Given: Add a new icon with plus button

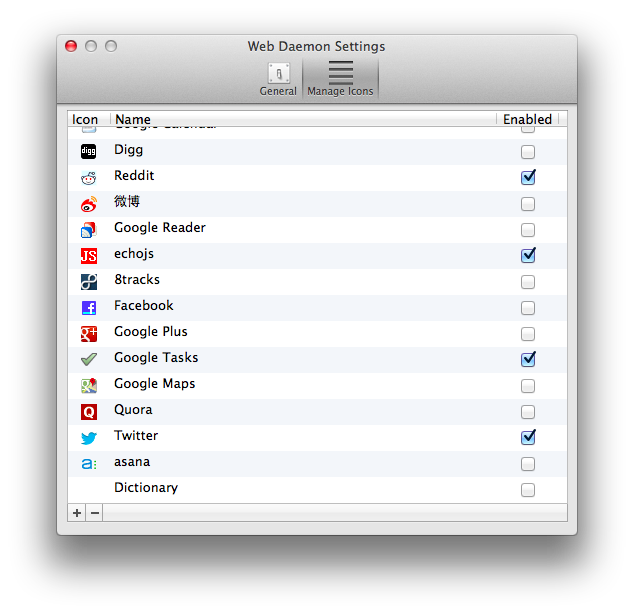Looking at the screenshot, I should pos(77,513).
